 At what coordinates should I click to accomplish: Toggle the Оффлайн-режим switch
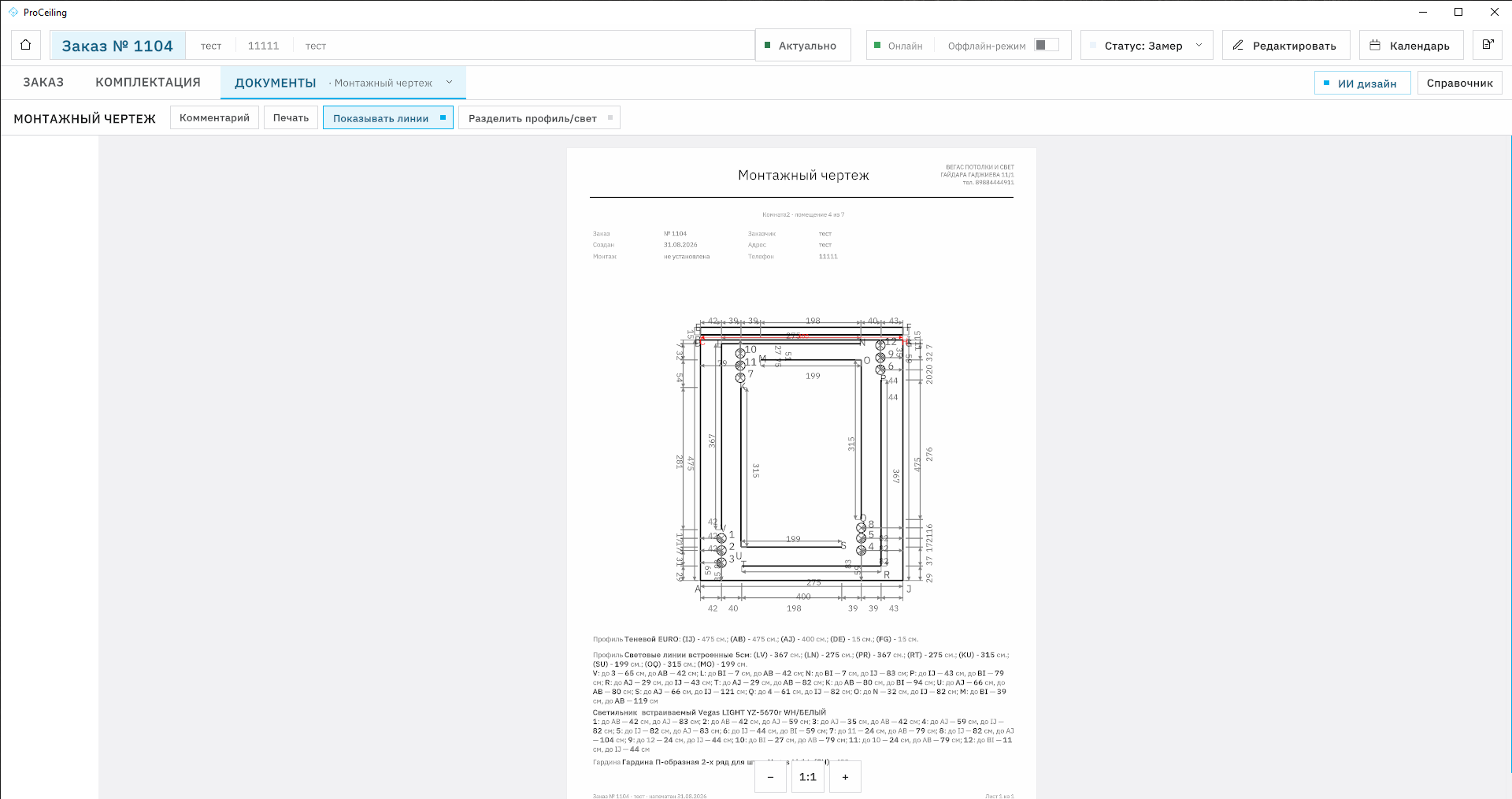pos(1047,45)
